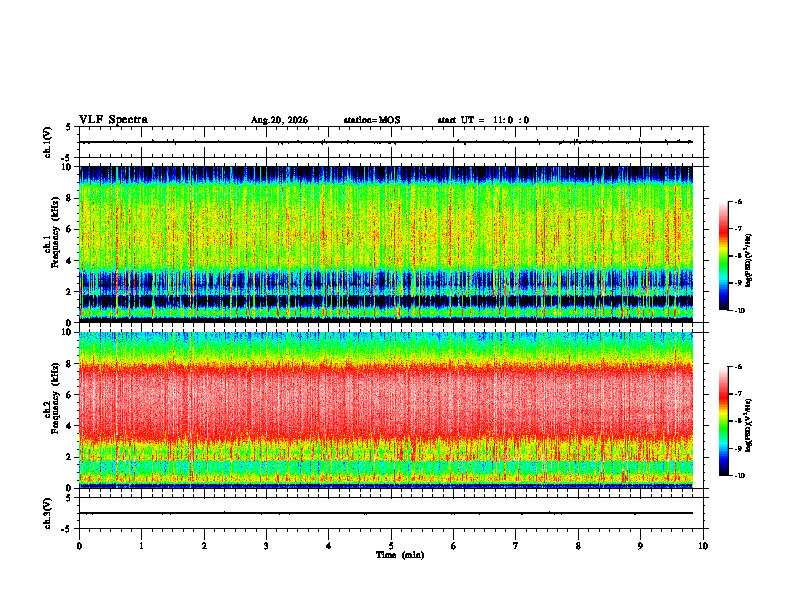Click the 2 minute tick on time axis
Image resolution: width=792 pixels, height=612 pixels.
pos(204,546)
